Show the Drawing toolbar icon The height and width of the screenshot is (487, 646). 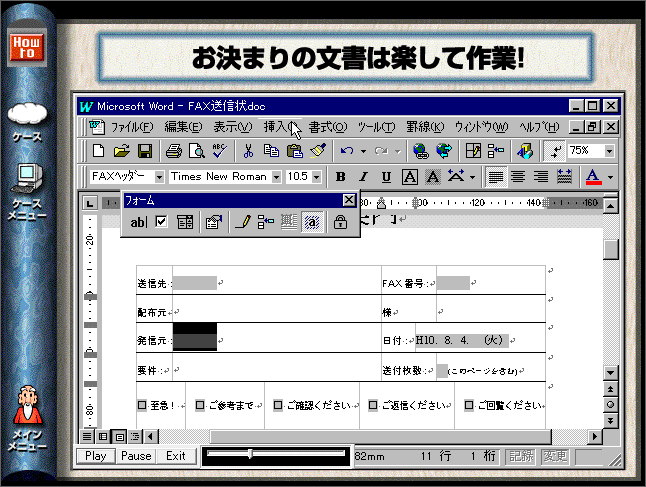[x=525, y=151]
